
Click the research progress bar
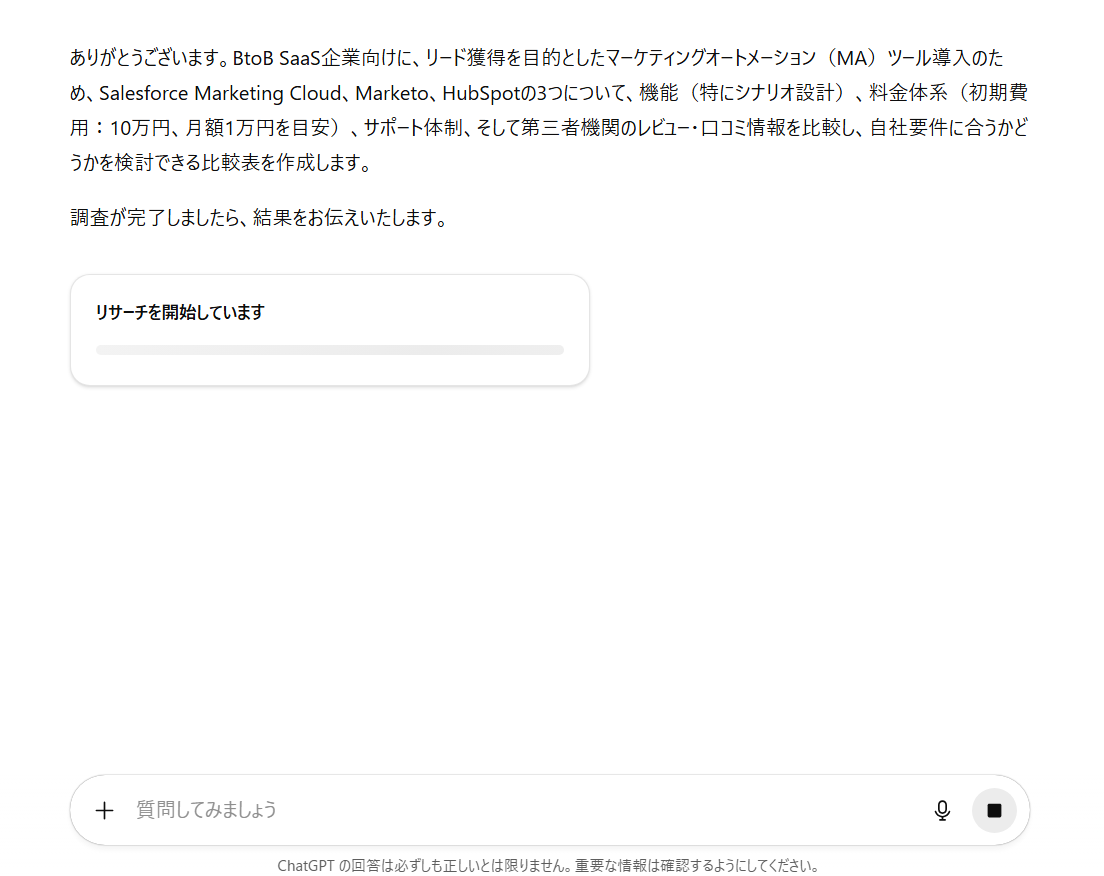(x=330, y=350)
